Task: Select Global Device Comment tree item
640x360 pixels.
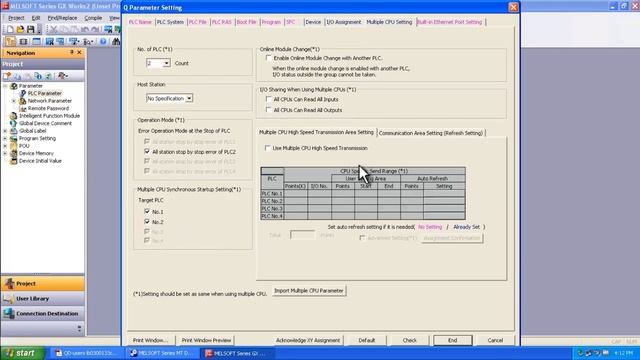Action: pyautogui.click(x=45, y=123)
